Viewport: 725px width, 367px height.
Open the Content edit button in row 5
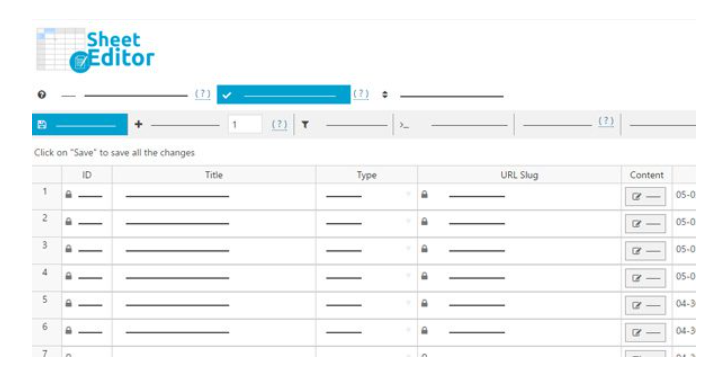(645, 306)
